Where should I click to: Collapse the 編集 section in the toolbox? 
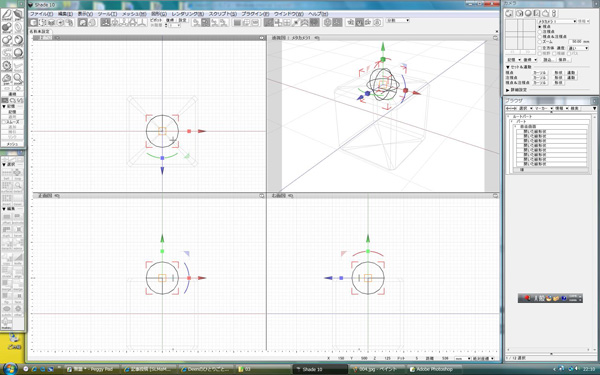4,209
